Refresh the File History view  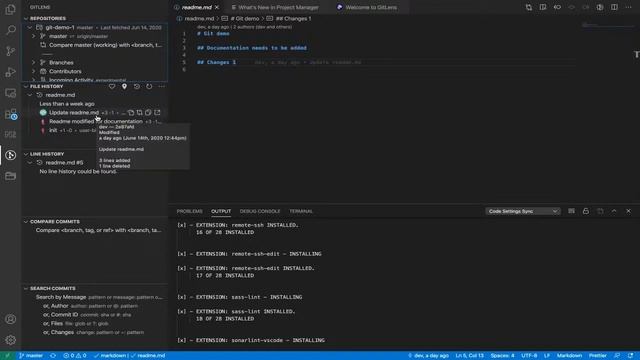coord(149,87)
